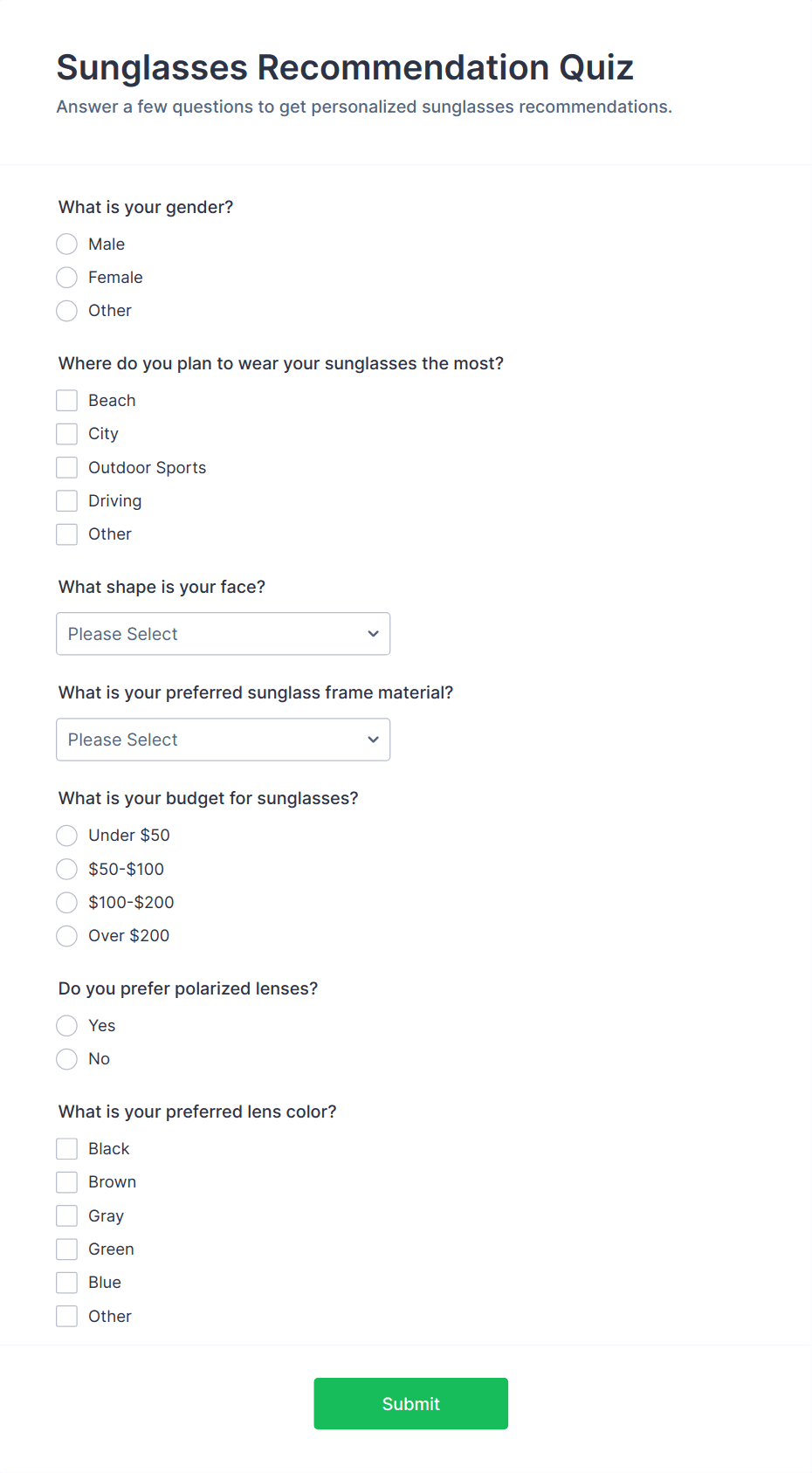Image resolution: width=812 pixels, height=1473 pixels.
Task: Select Green lens color checkbox
Action: point(66,1249)
